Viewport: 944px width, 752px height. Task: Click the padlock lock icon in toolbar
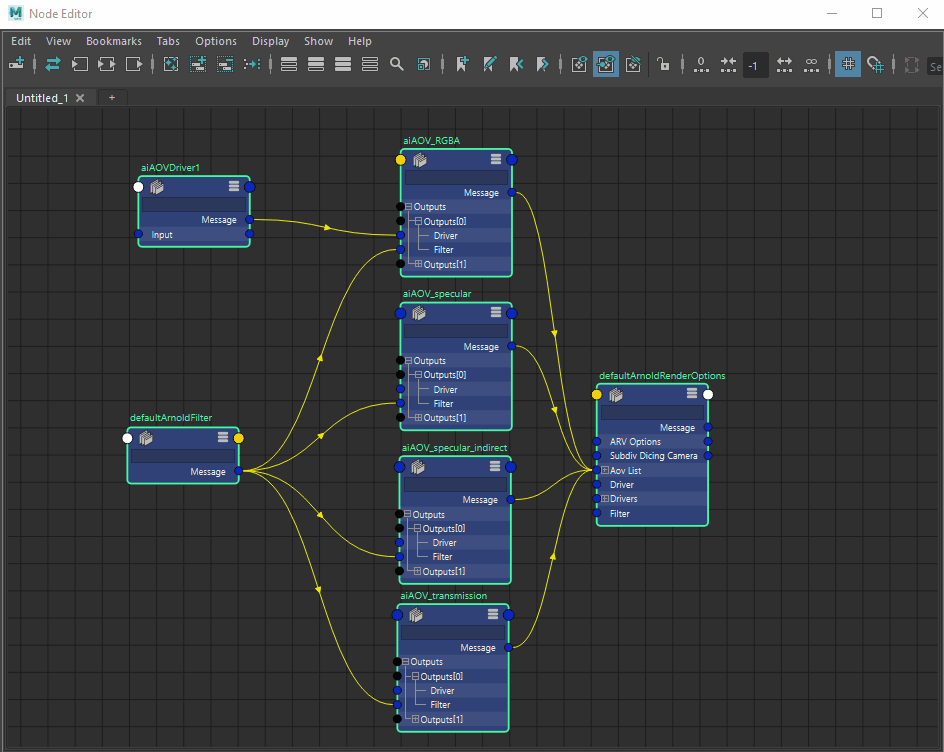coord(663,64)
